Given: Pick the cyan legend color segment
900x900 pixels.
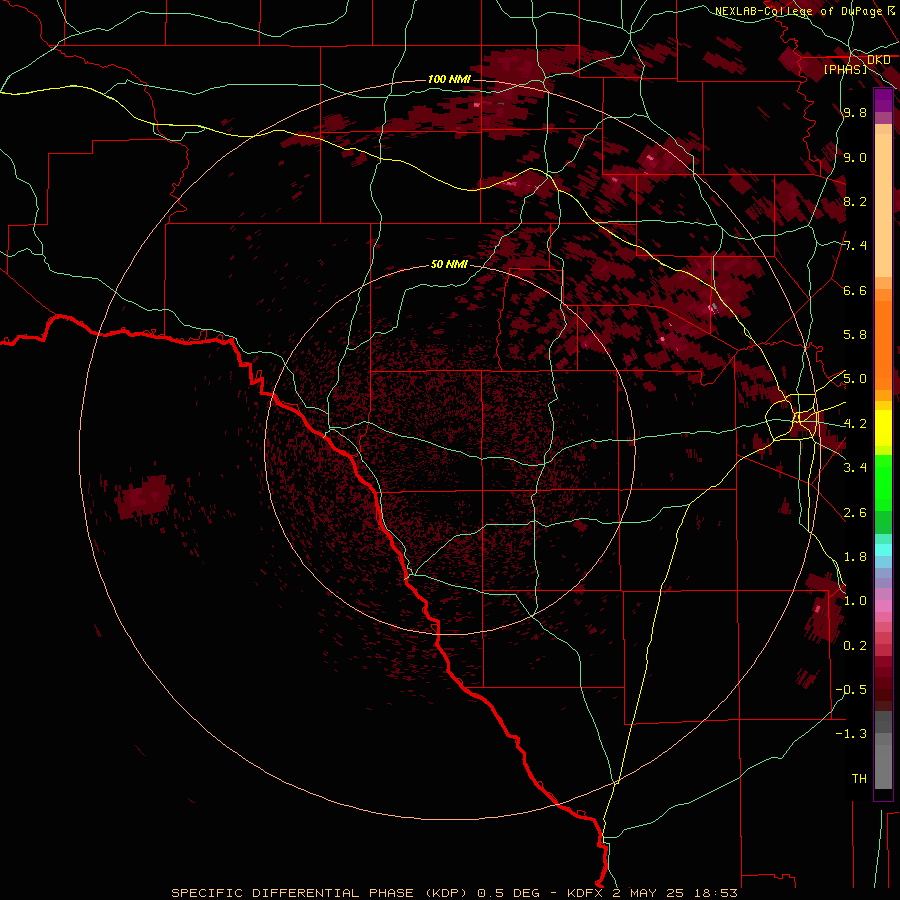Looking at the screenshot, I should tap(883, 550).
